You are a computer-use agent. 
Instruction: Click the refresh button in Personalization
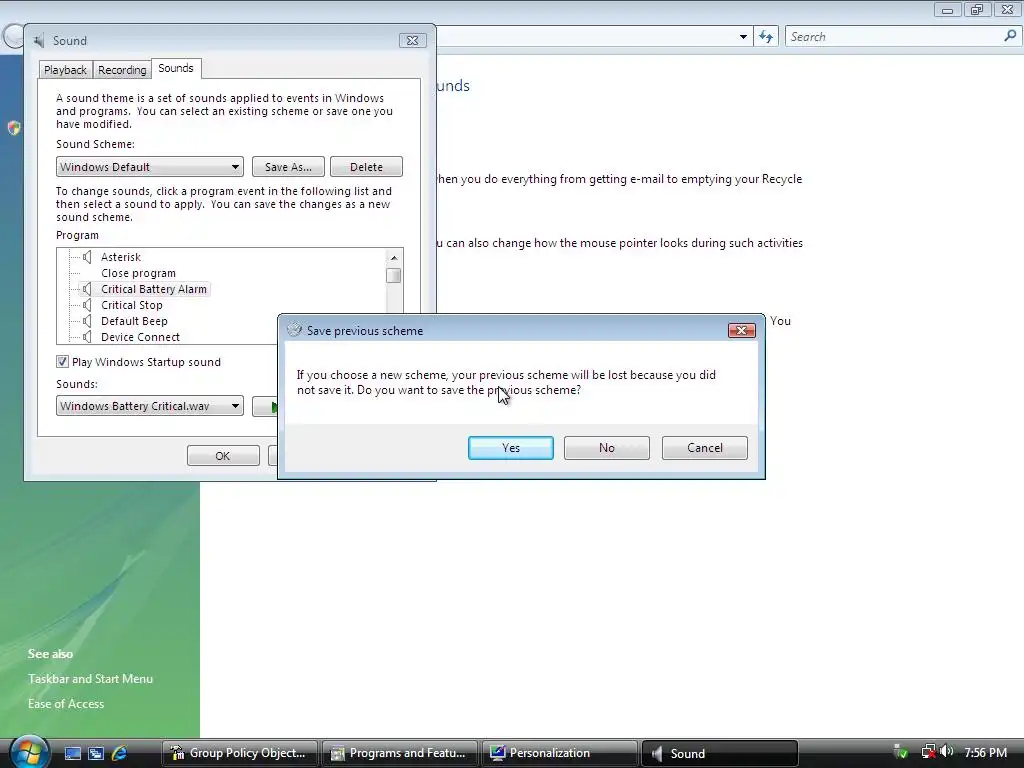[766, 37]
